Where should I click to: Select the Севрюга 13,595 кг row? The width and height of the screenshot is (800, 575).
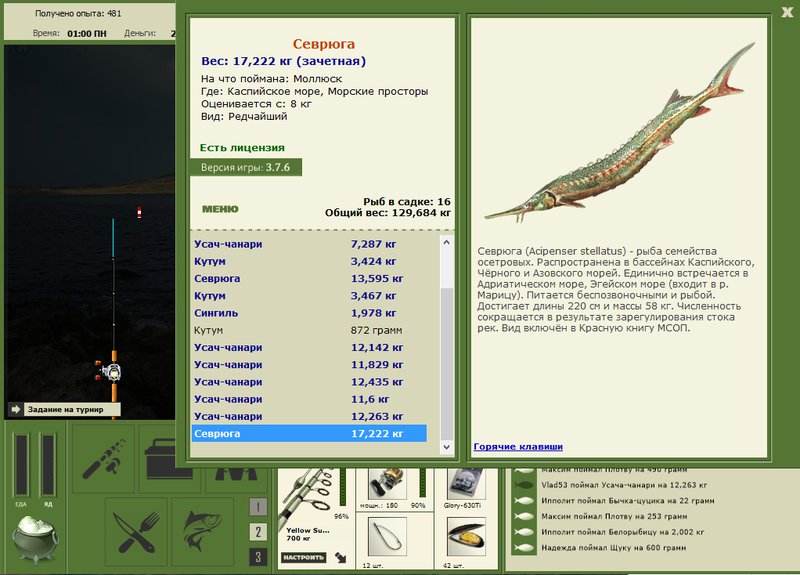coord(309,279)
